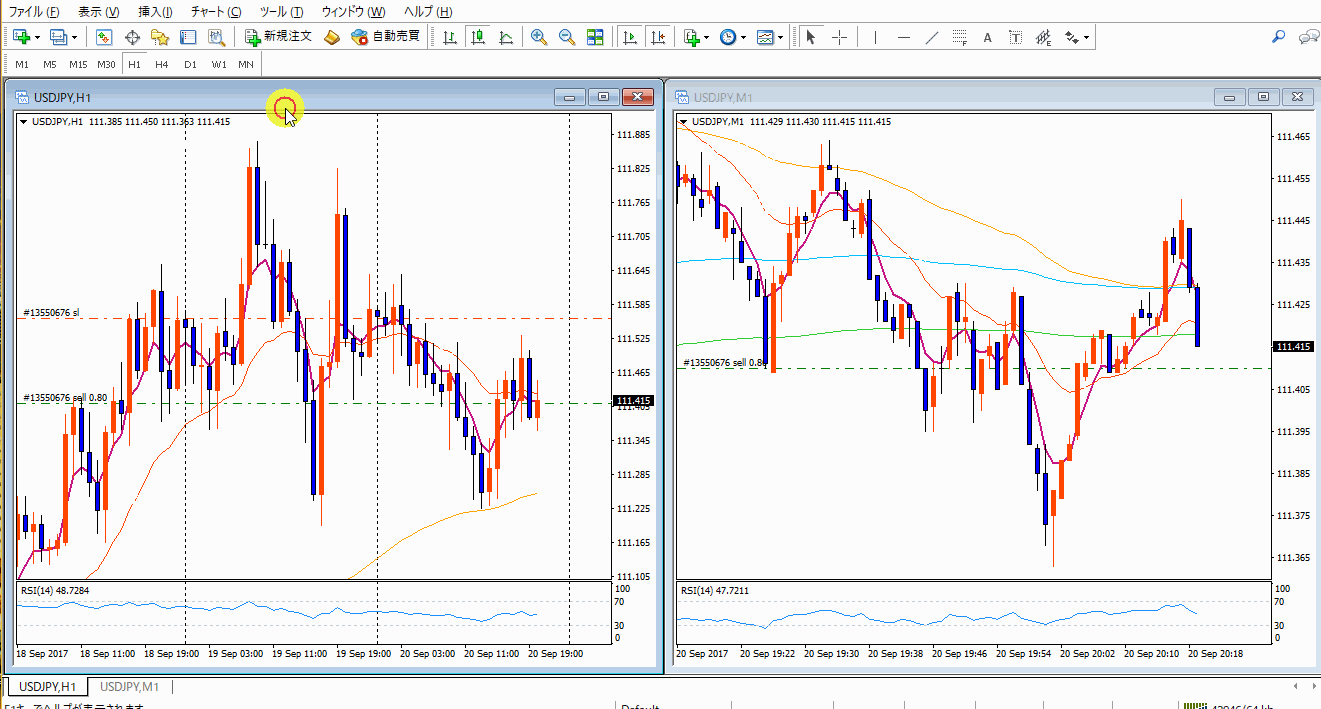Open the Navigator panel icon
Screen dimensions: 1321x709
tap(160, 37)
